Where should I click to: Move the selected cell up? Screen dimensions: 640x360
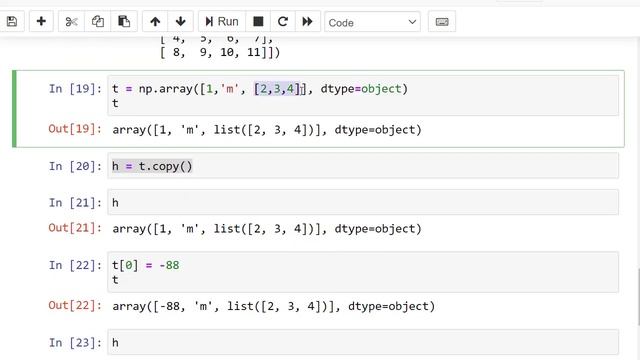pyautogui.click(x=155, y=22)
